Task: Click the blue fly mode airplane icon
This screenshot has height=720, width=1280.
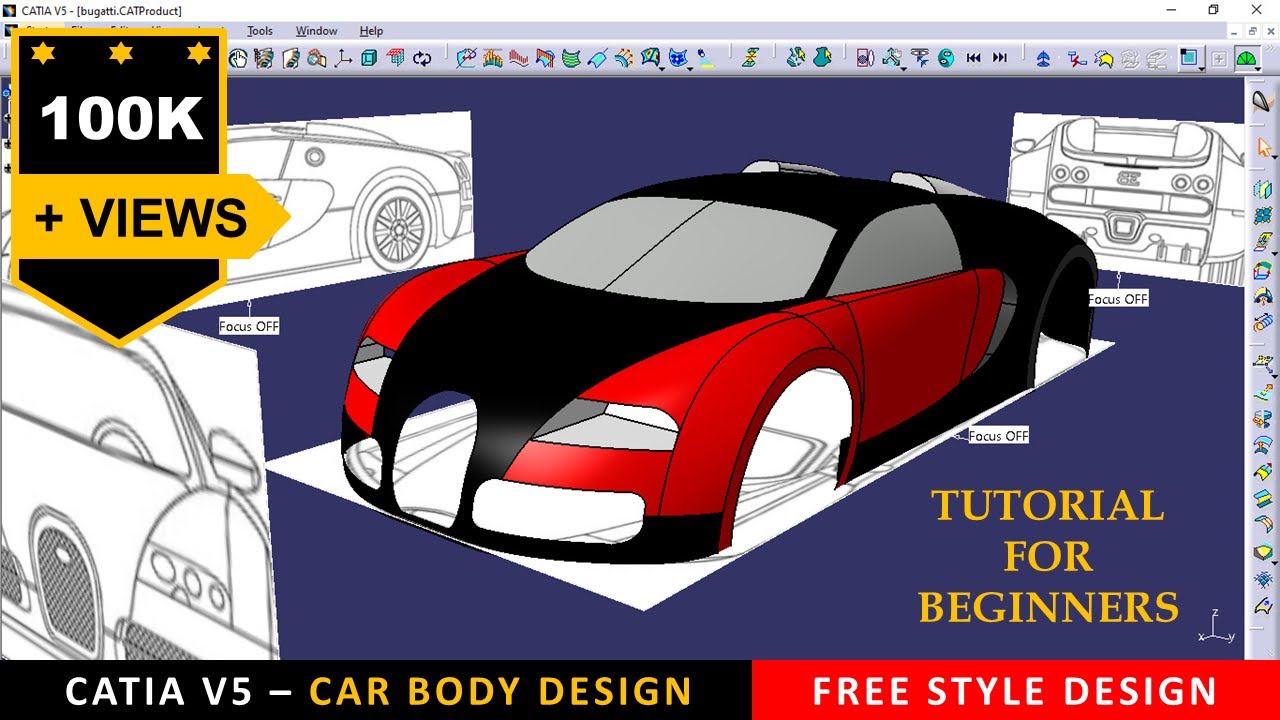Action: tap(1043, 59)
